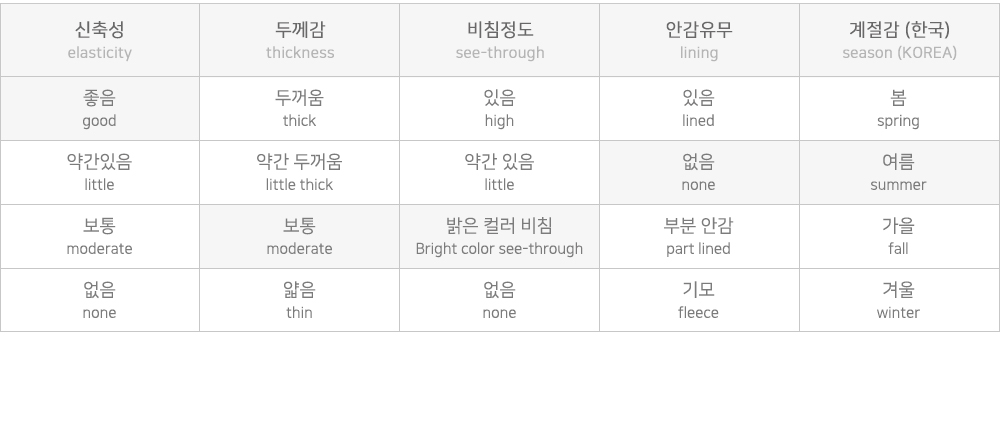
Task: Select 'Bright color see-through' cell
Action: pos(500,237)
